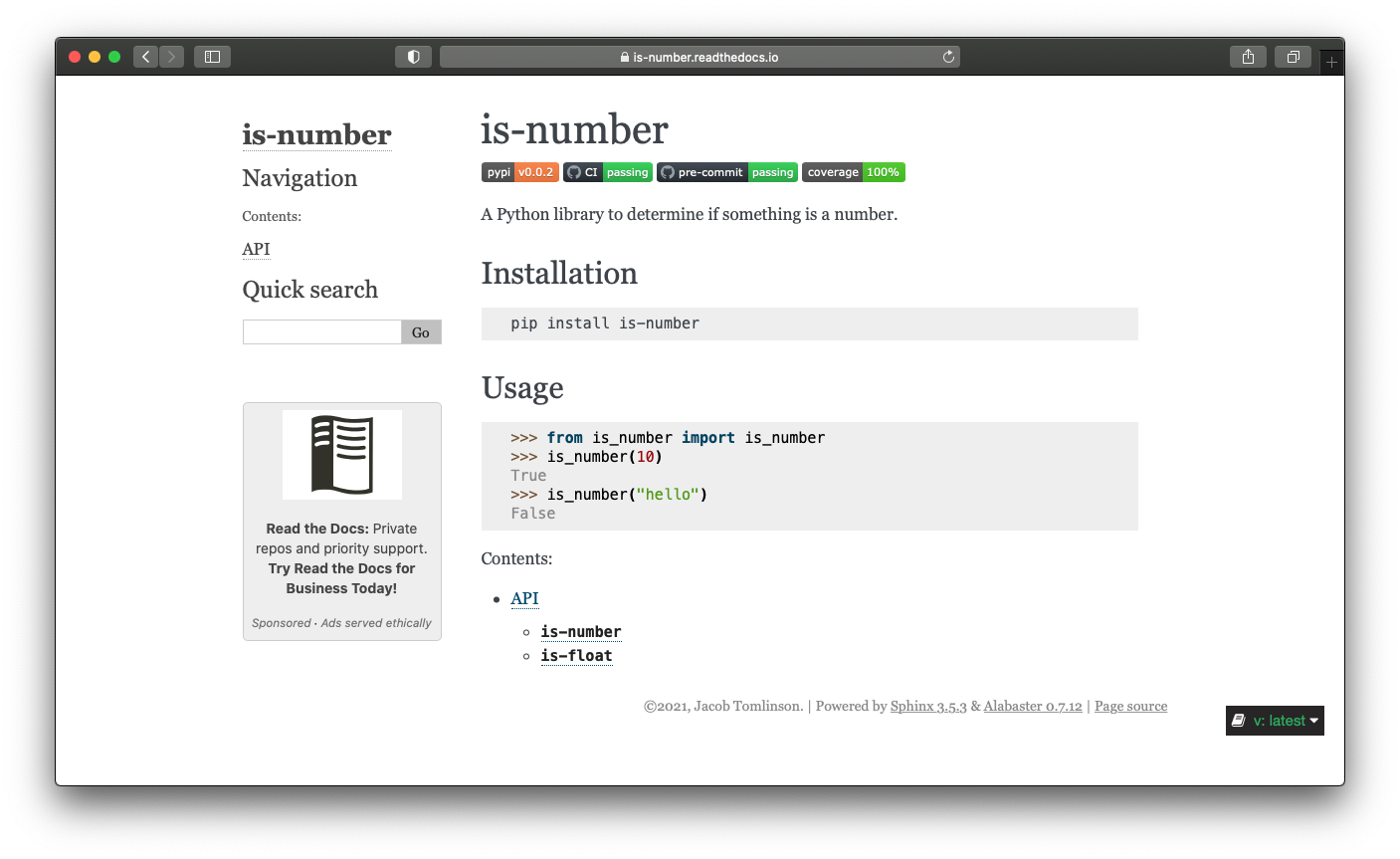Open the Page source footer link
This screenshot has height=859, width=1400.
pos(1130,706)
